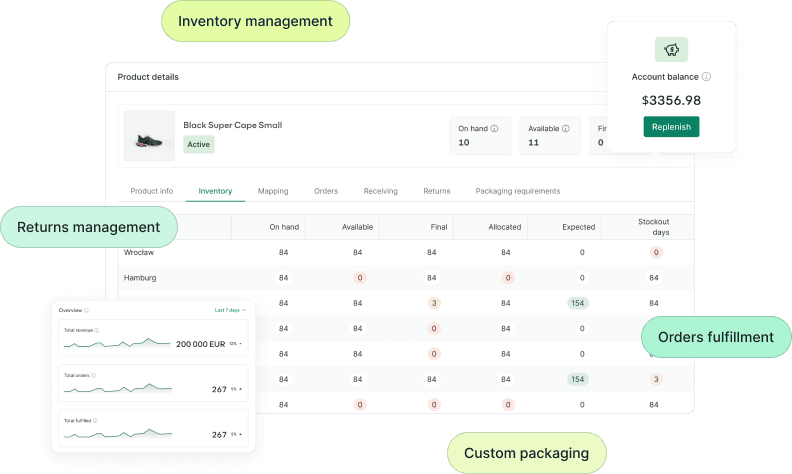The width and height of the screenshot is (792, 474).
Task: Click the info icon beside Overview title
Action: tap(86, 310)
